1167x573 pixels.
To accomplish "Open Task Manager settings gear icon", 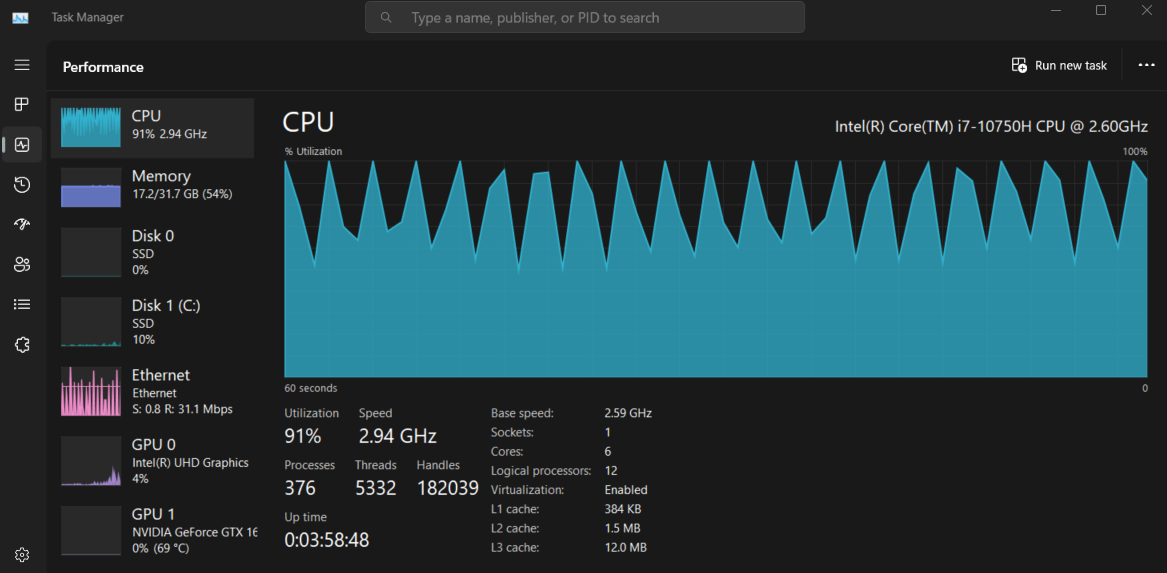I will pyautogui.click(x=22, y=555).
